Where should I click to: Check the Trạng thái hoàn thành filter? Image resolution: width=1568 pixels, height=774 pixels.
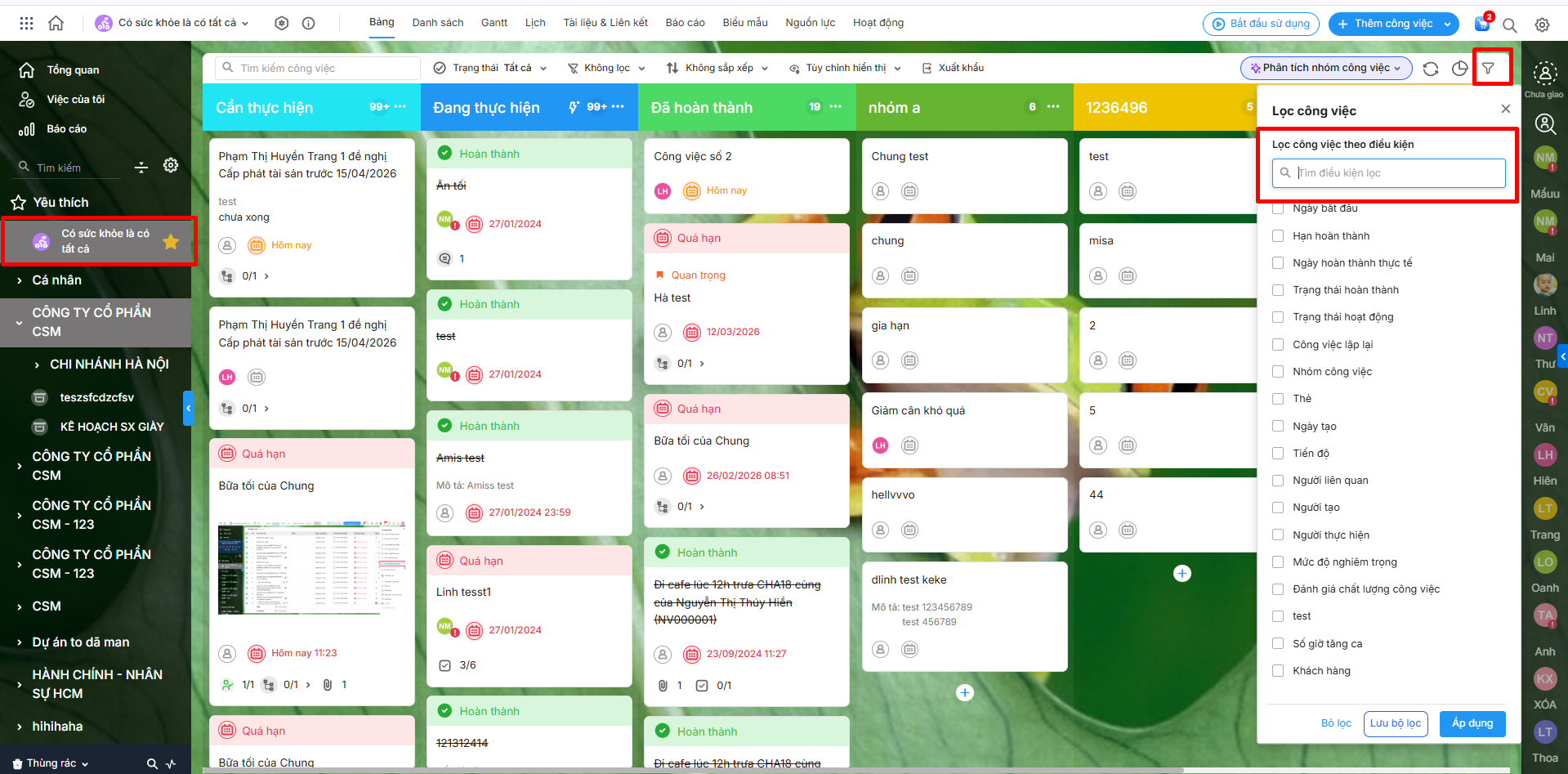coord(1278,290)
